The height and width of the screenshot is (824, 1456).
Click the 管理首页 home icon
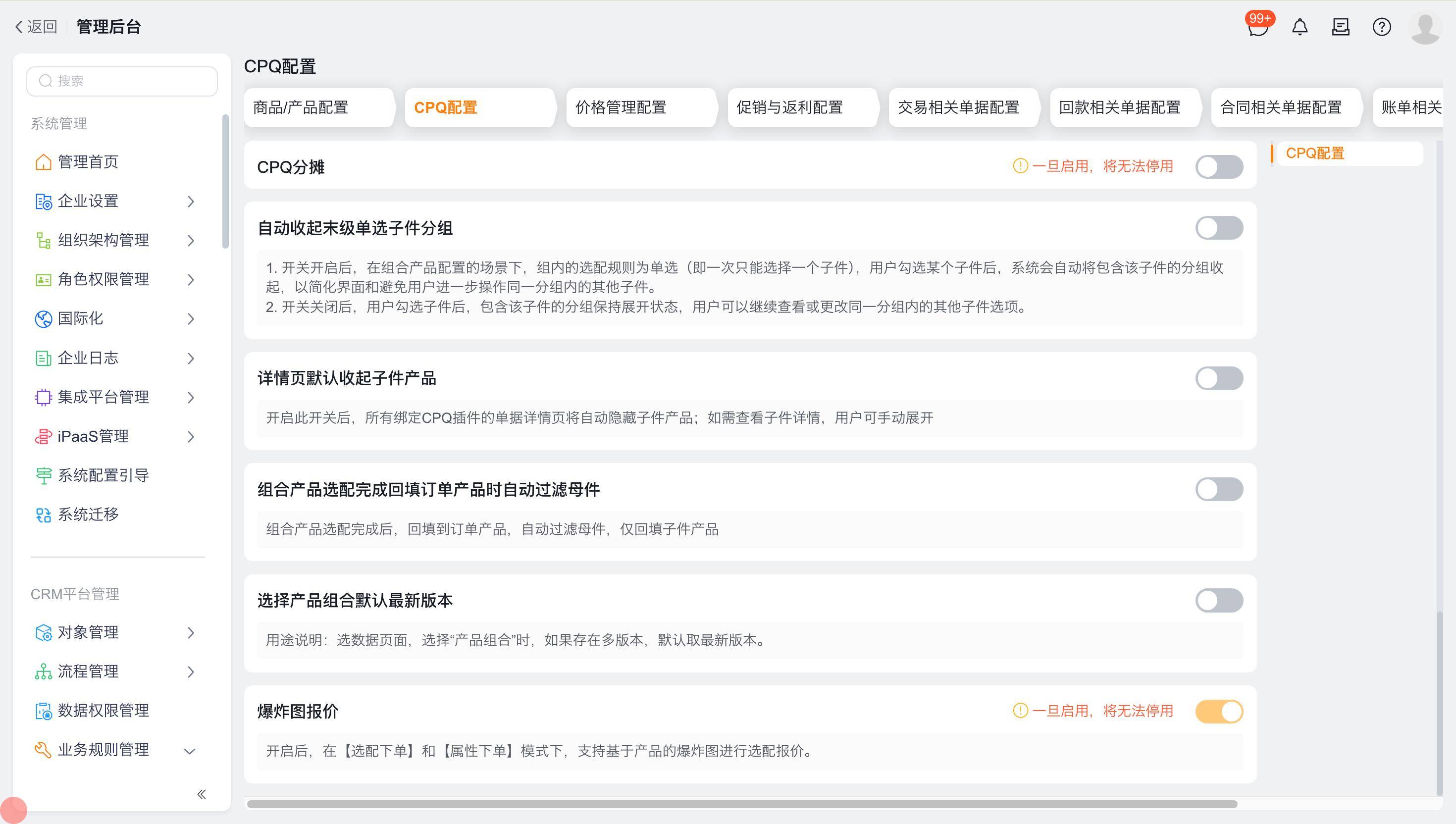43,162
